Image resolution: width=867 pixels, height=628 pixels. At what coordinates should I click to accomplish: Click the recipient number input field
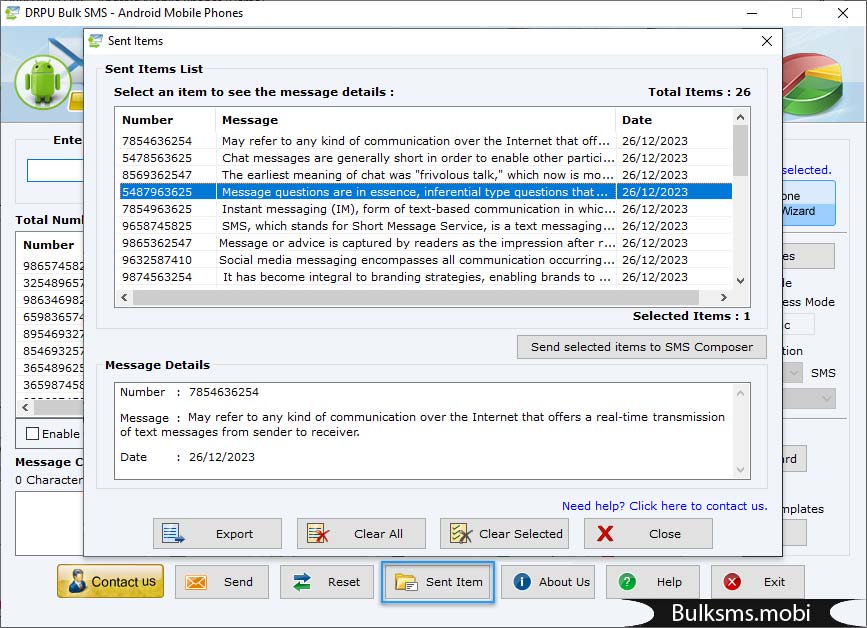55,170
